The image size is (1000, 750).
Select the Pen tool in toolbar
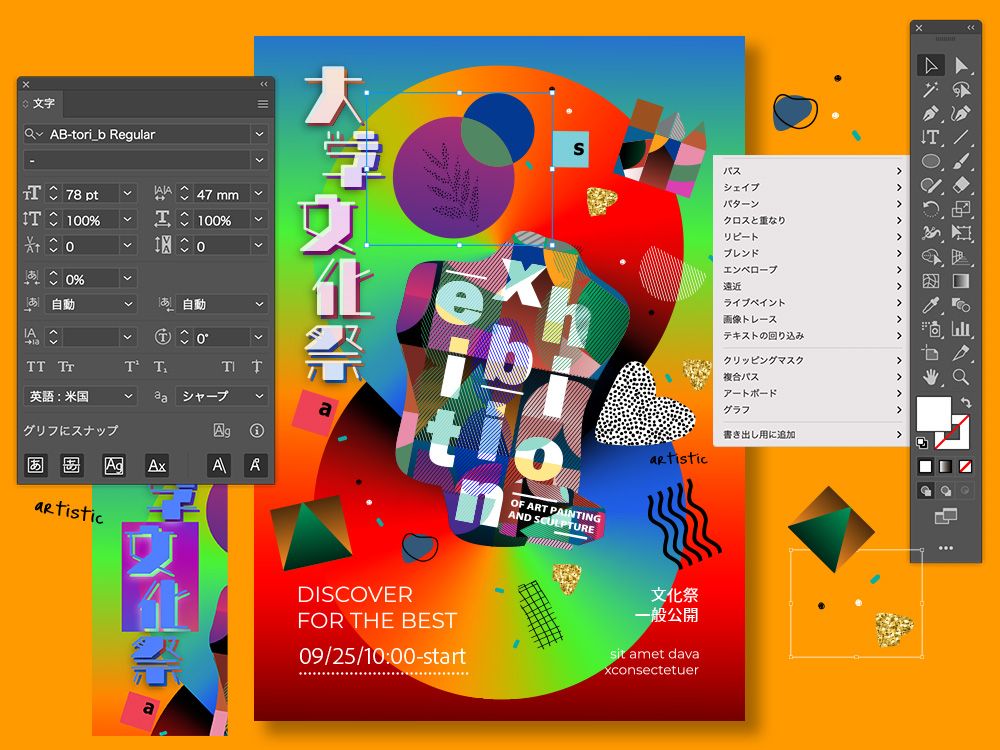[x=930, y=114]
